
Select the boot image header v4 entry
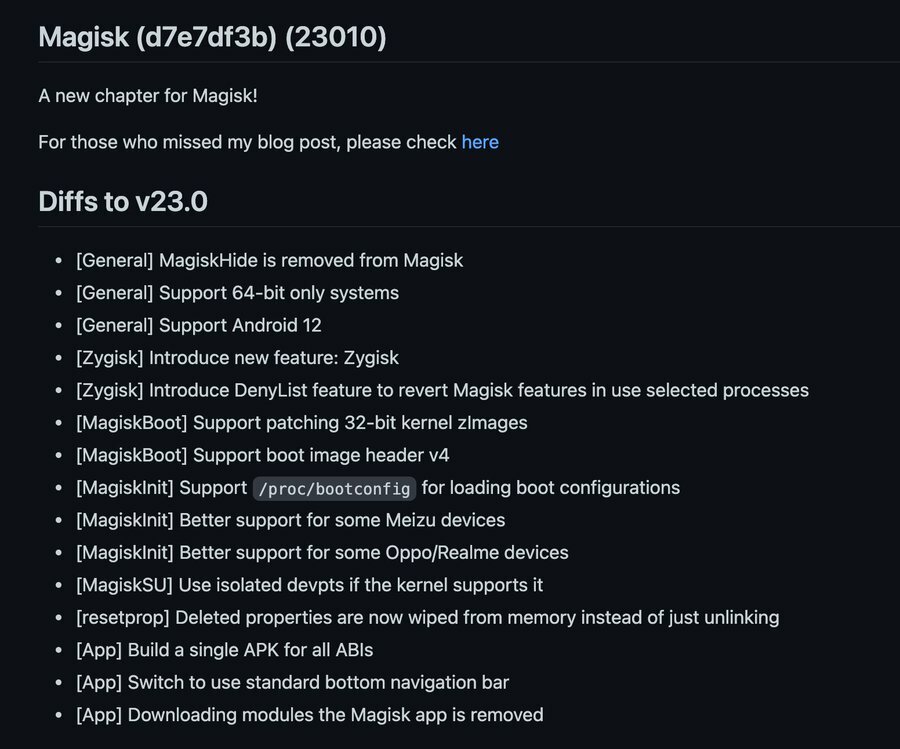click(x=262, y=455)
